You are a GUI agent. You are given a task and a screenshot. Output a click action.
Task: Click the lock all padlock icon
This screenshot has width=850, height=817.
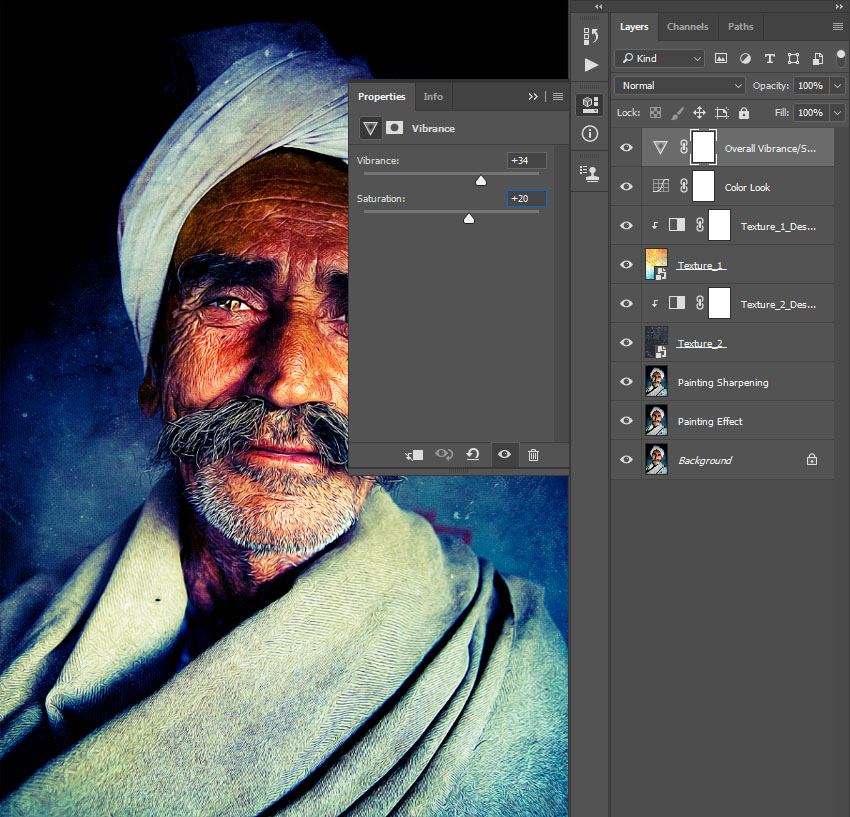(745, 113)
